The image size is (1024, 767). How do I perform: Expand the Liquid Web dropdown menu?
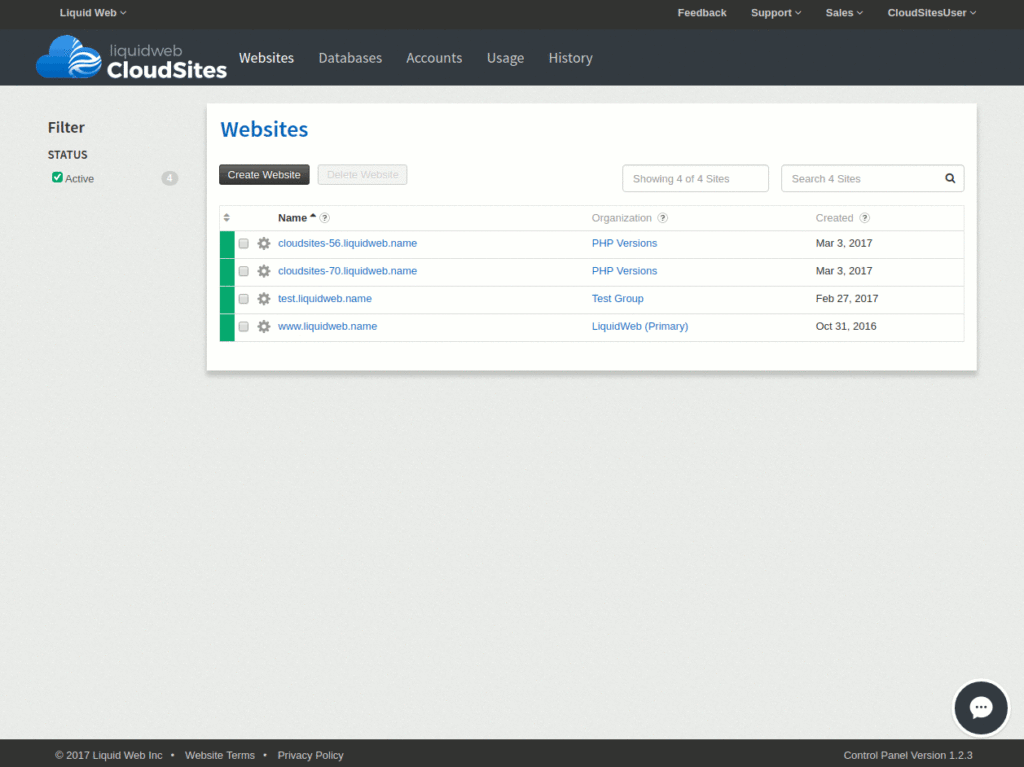point(93,13)
